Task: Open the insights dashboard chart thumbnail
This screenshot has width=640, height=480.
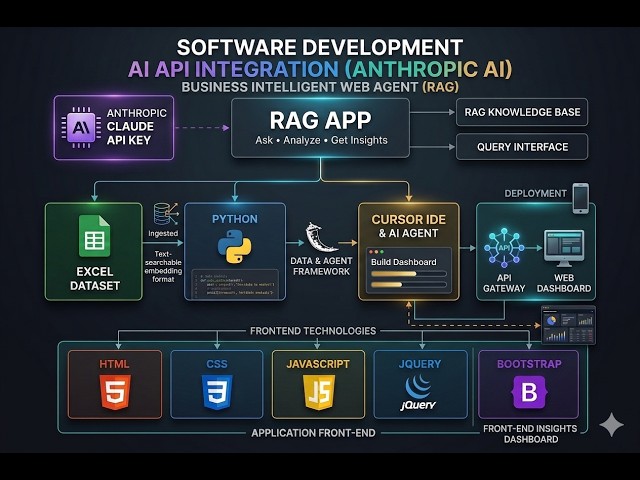Action: click(x=568, y=325)
